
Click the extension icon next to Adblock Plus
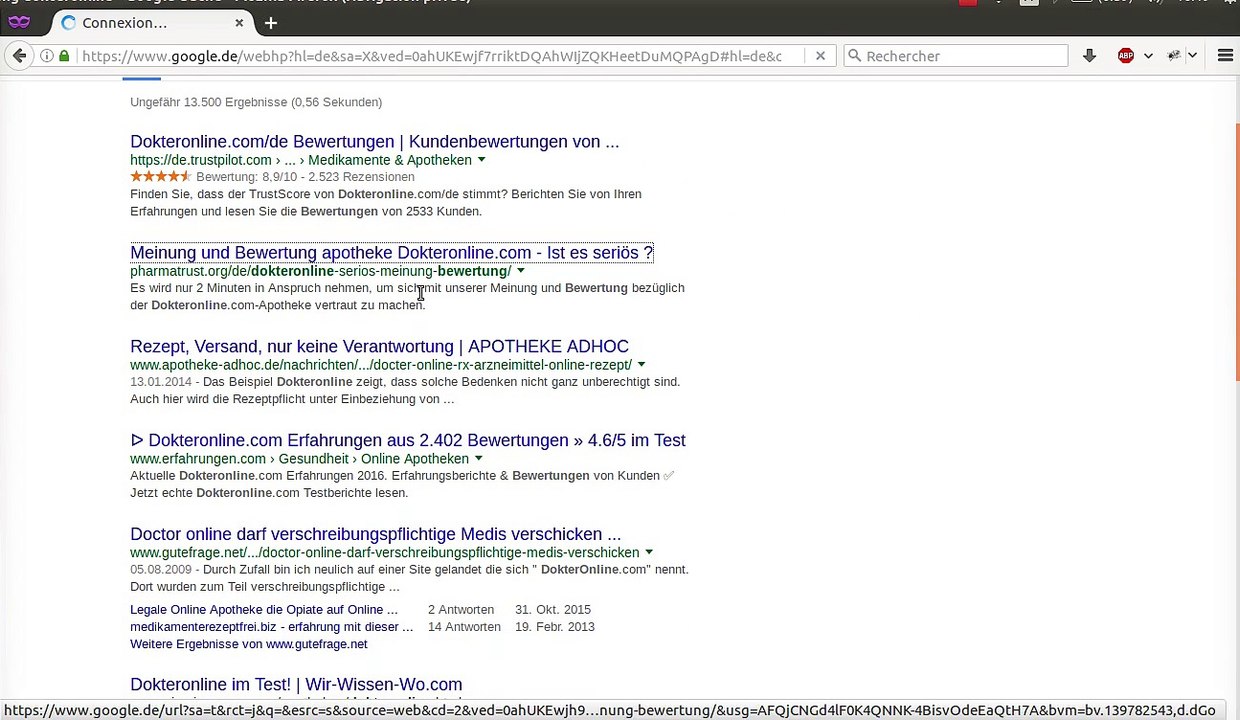click(x=1174, y=56)
